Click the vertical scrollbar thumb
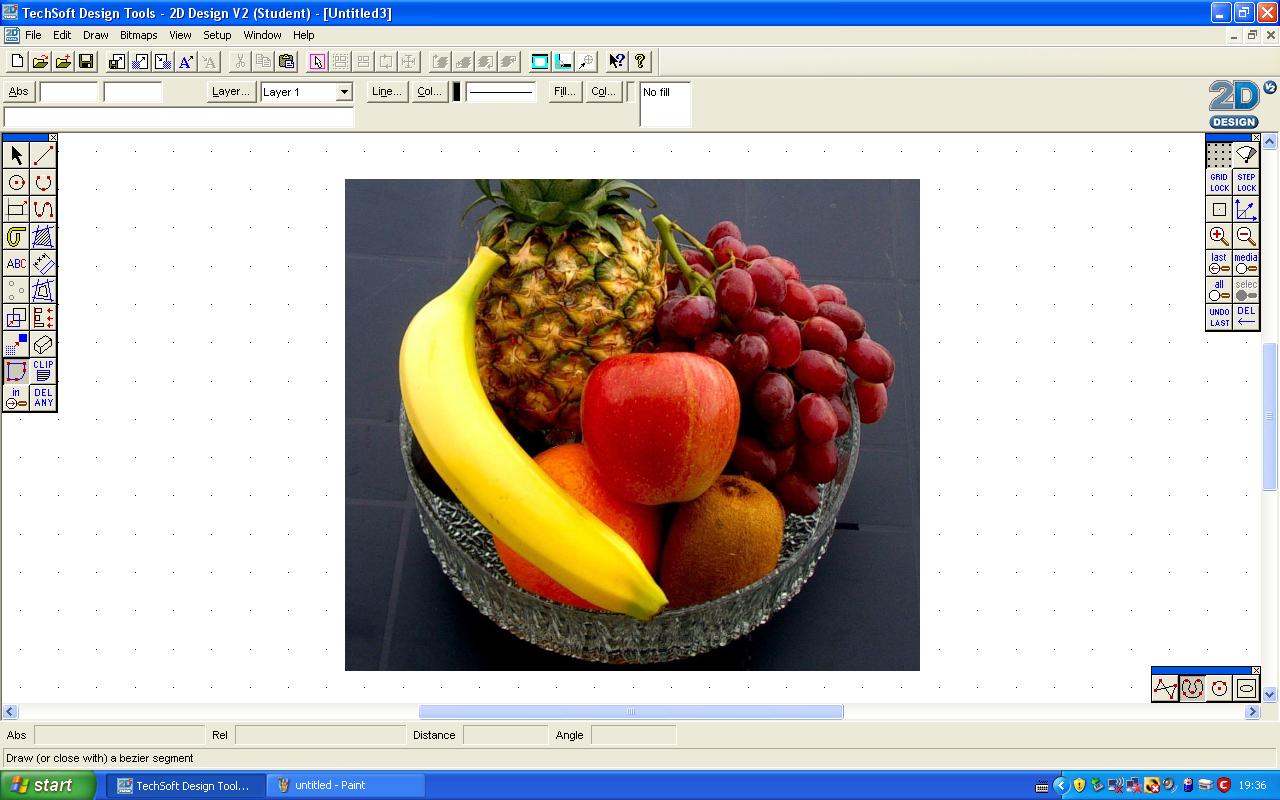 tap(1270, 416)
